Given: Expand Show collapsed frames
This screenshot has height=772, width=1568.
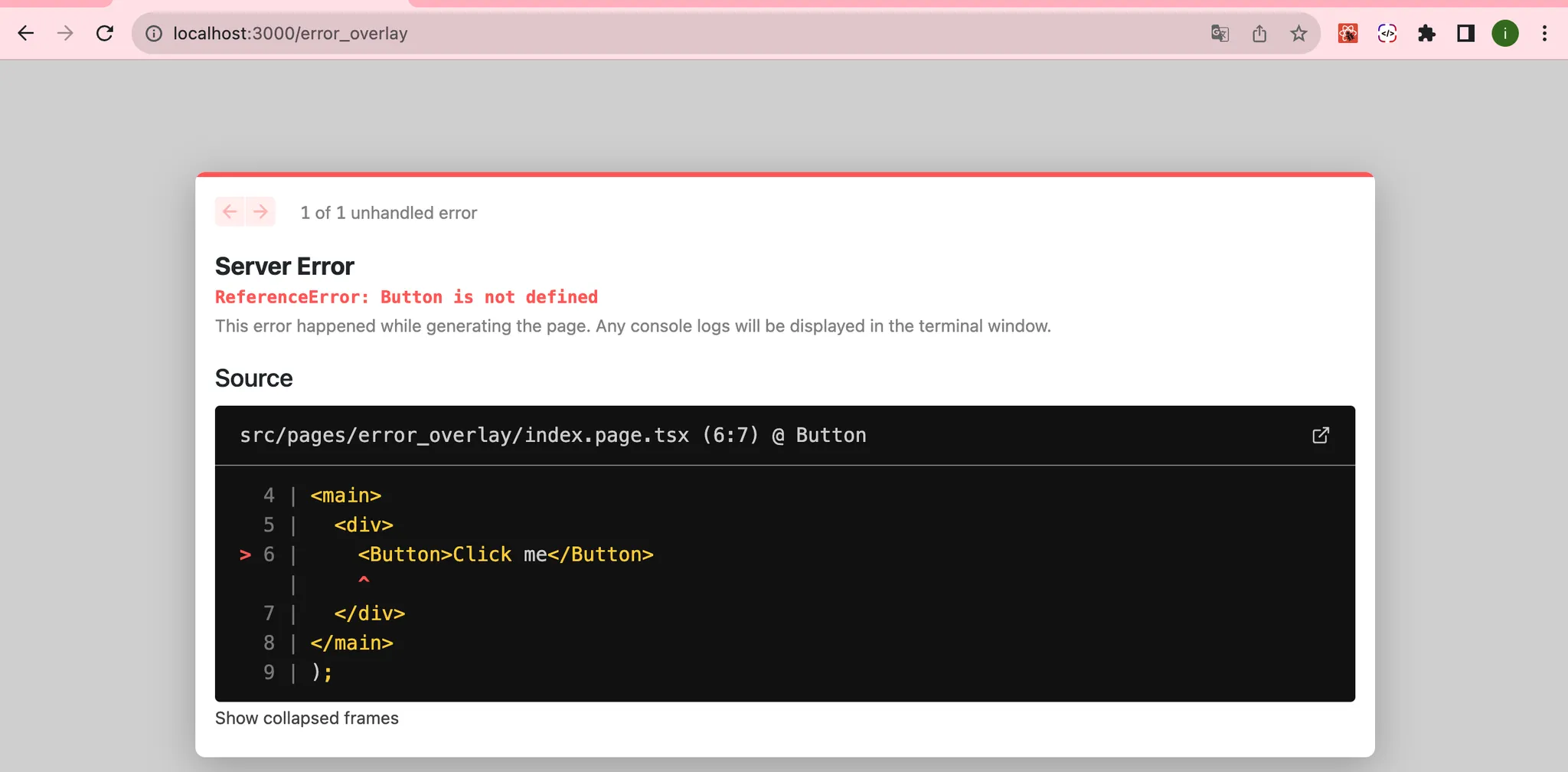Looking at the screenshot, I should click(306, 718).
